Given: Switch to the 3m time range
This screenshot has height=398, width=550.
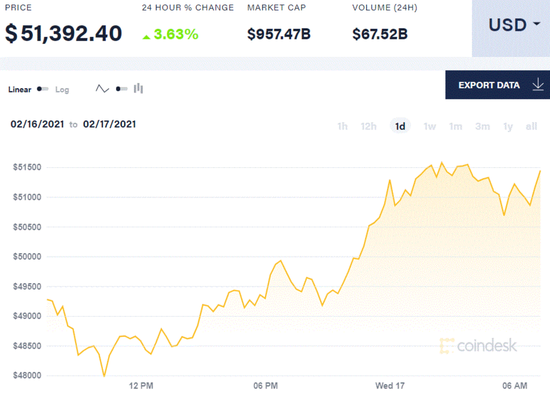Looking at the screenshot, I should click(x=483, y=126).
